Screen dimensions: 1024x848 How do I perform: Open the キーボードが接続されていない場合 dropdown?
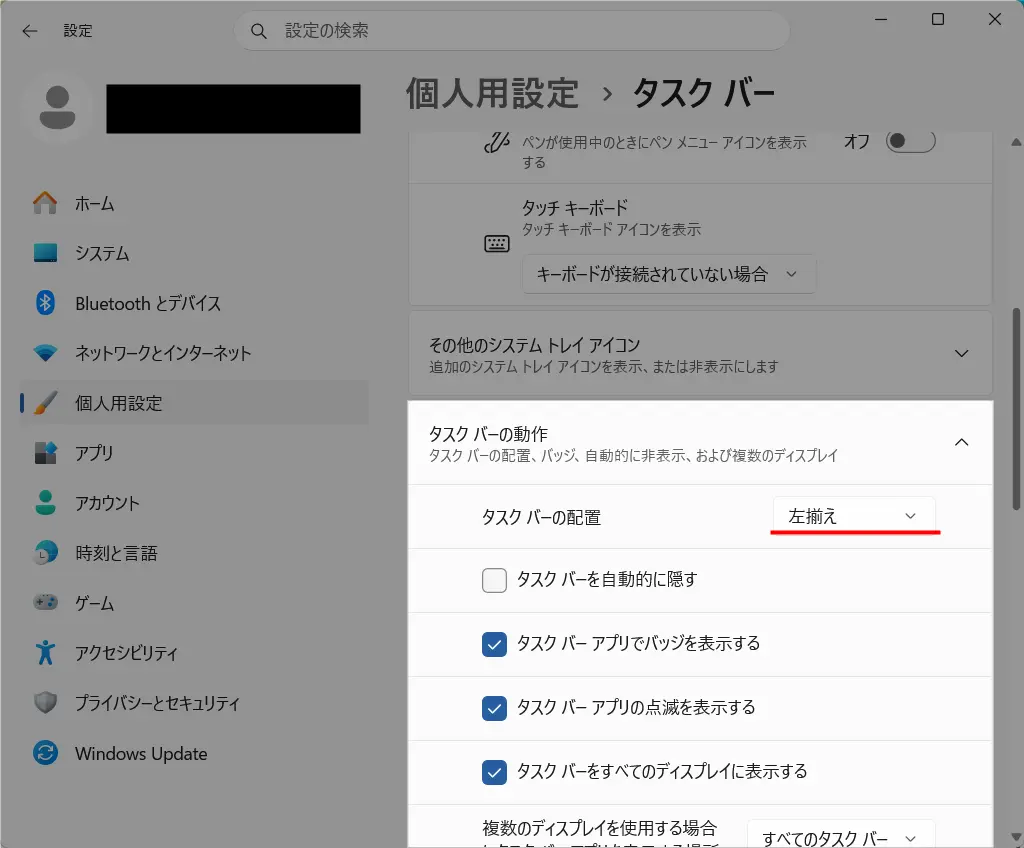pos(668,274)
